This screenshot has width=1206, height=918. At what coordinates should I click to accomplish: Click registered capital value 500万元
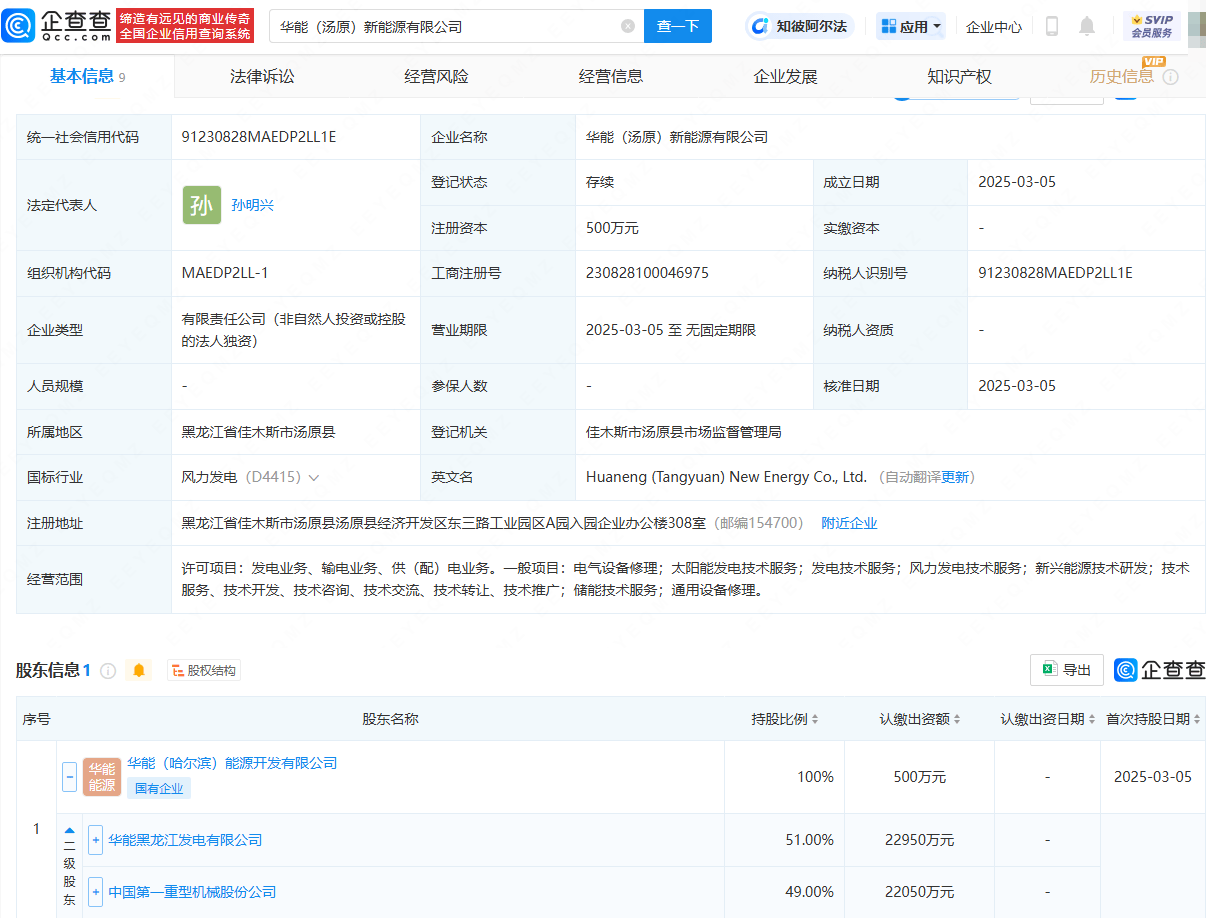pyautogui.click(x=612, y=228)
